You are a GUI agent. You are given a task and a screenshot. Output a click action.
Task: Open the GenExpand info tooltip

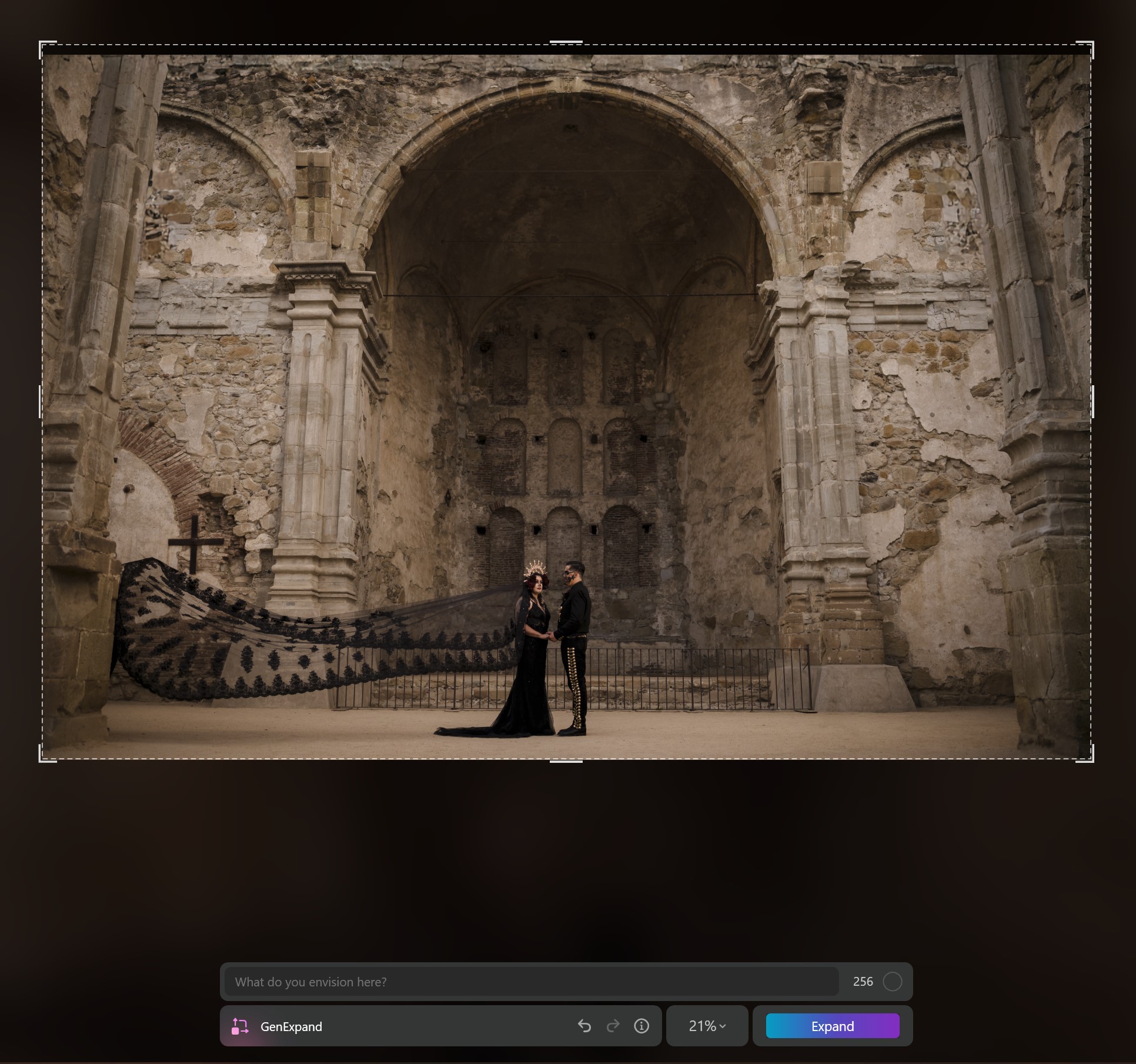(x=641, y=1026)
